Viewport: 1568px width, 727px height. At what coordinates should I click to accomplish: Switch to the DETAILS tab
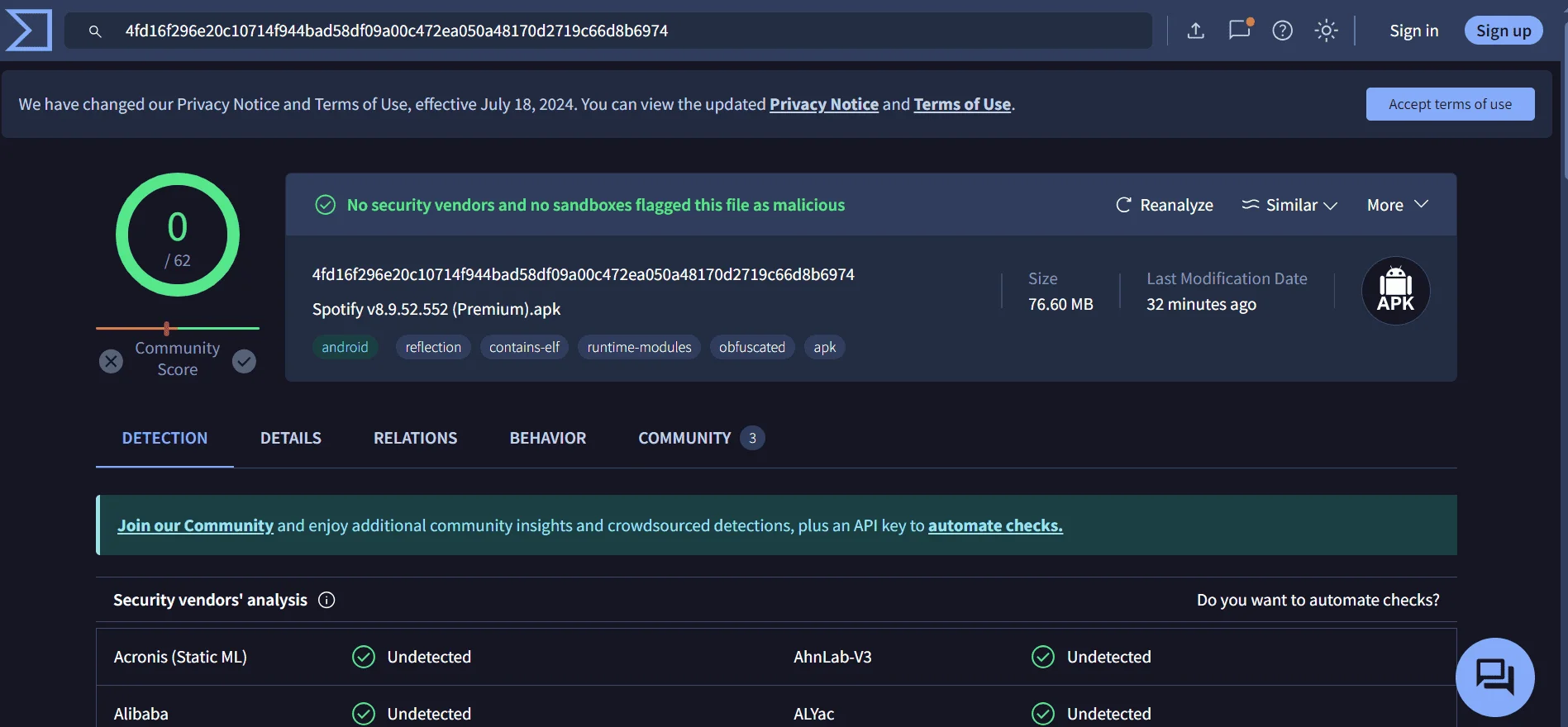pos(291,438)
